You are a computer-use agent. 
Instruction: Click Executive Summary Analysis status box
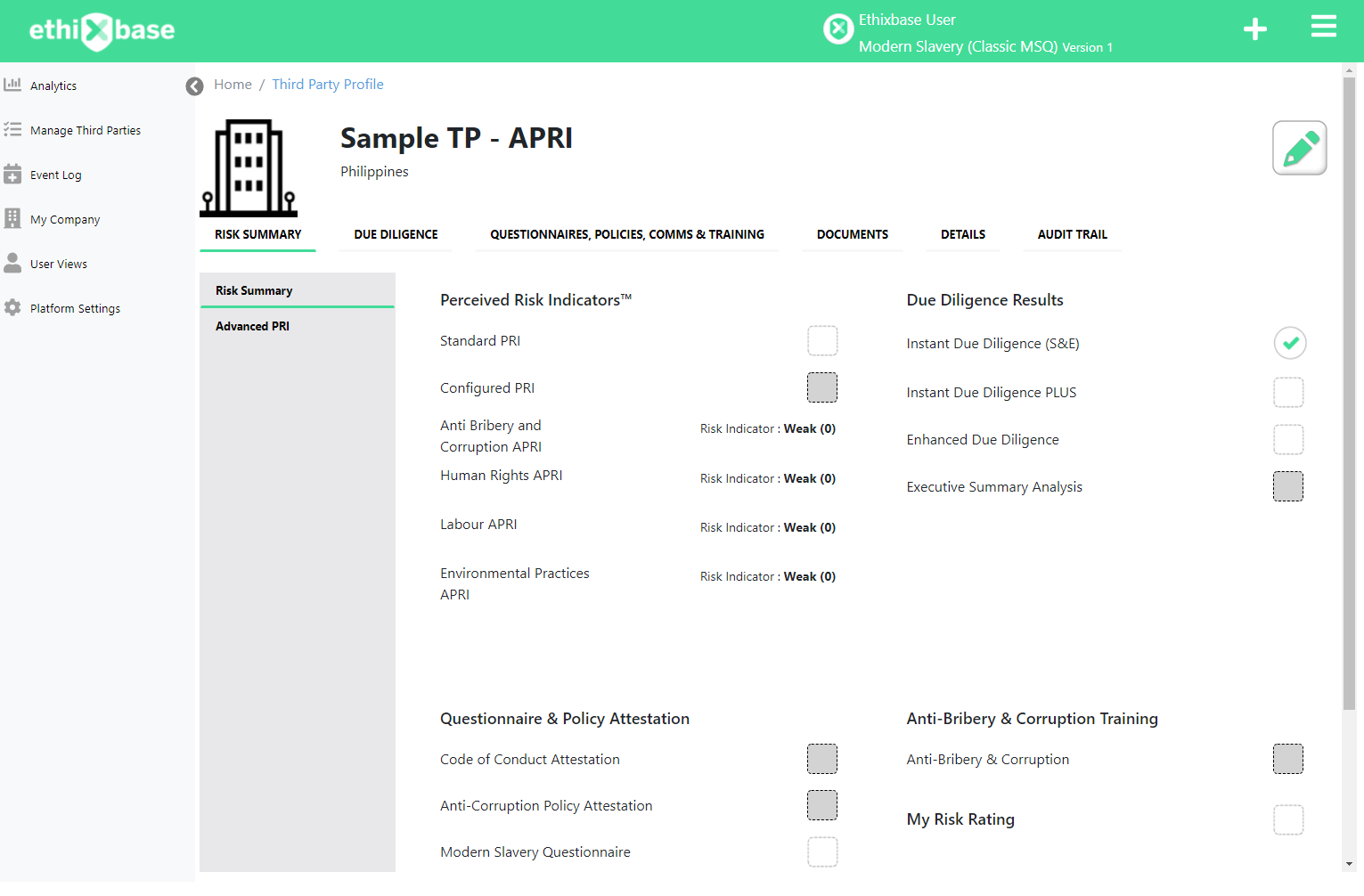1288,486
